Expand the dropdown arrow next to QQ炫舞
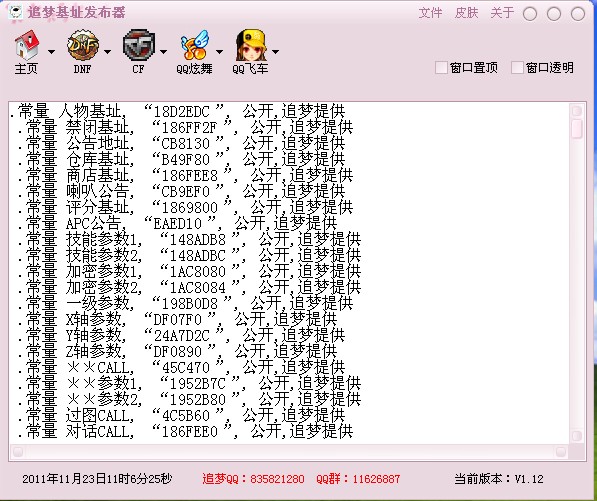 click(219, 51)
